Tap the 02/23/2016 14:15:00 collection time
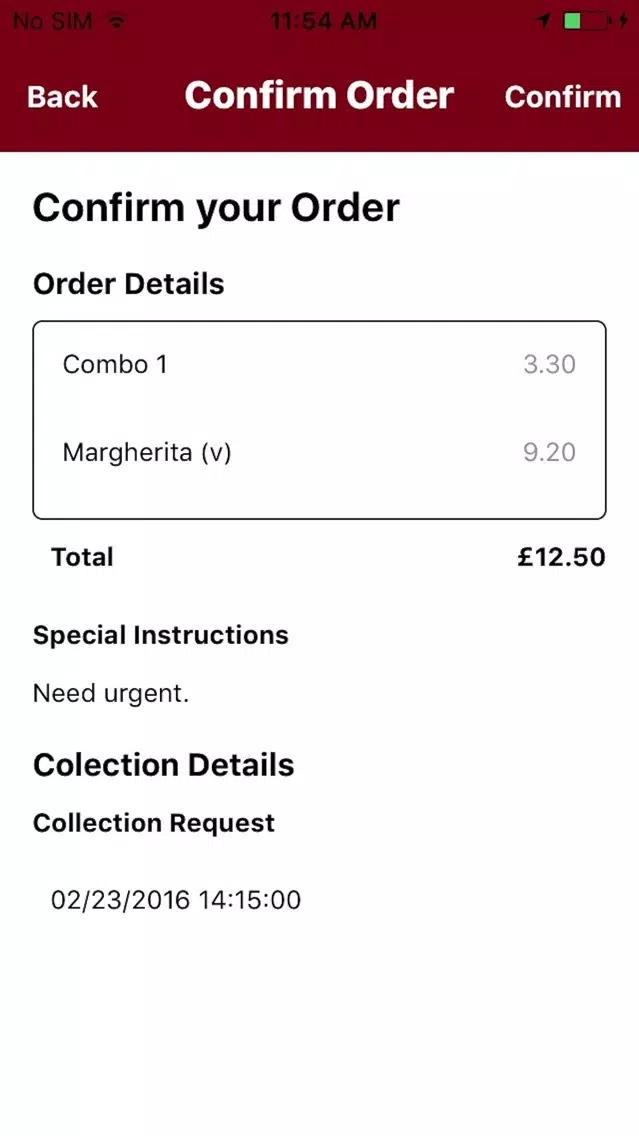 coord(176,900)
